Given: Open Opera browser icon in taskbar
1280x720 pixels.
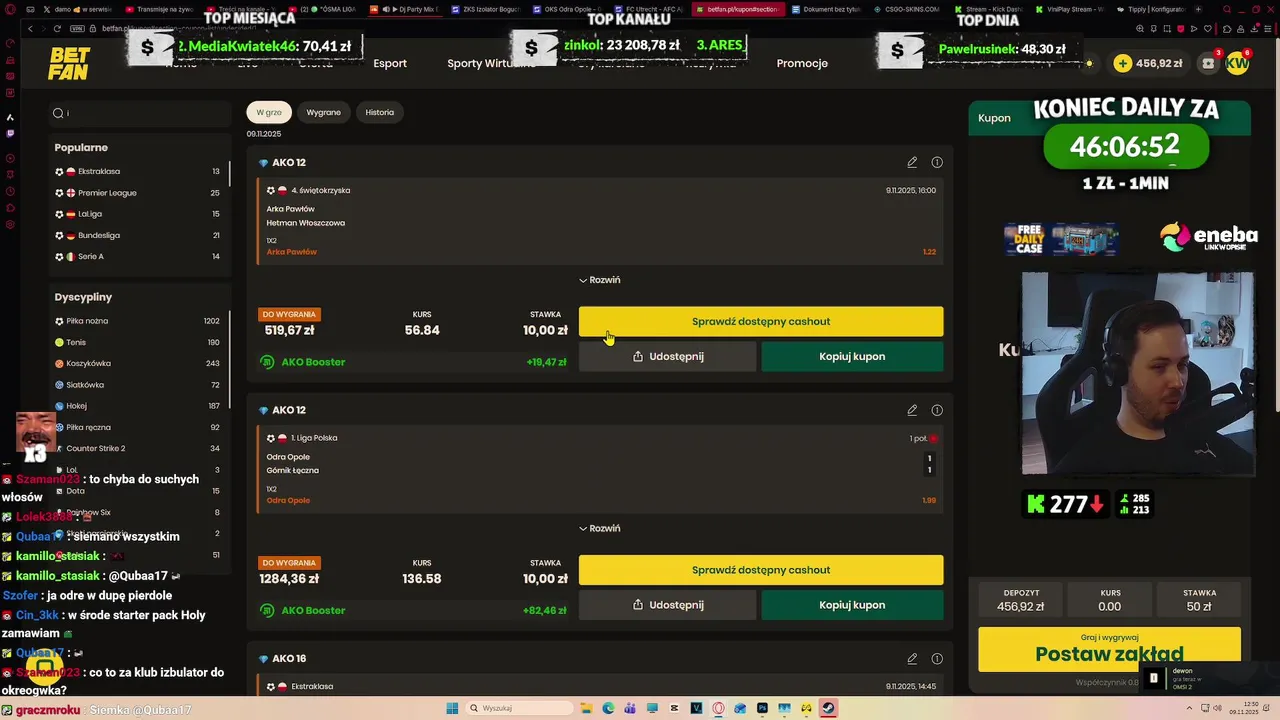Looking at the screenshot, I should [x=718, y=708].
